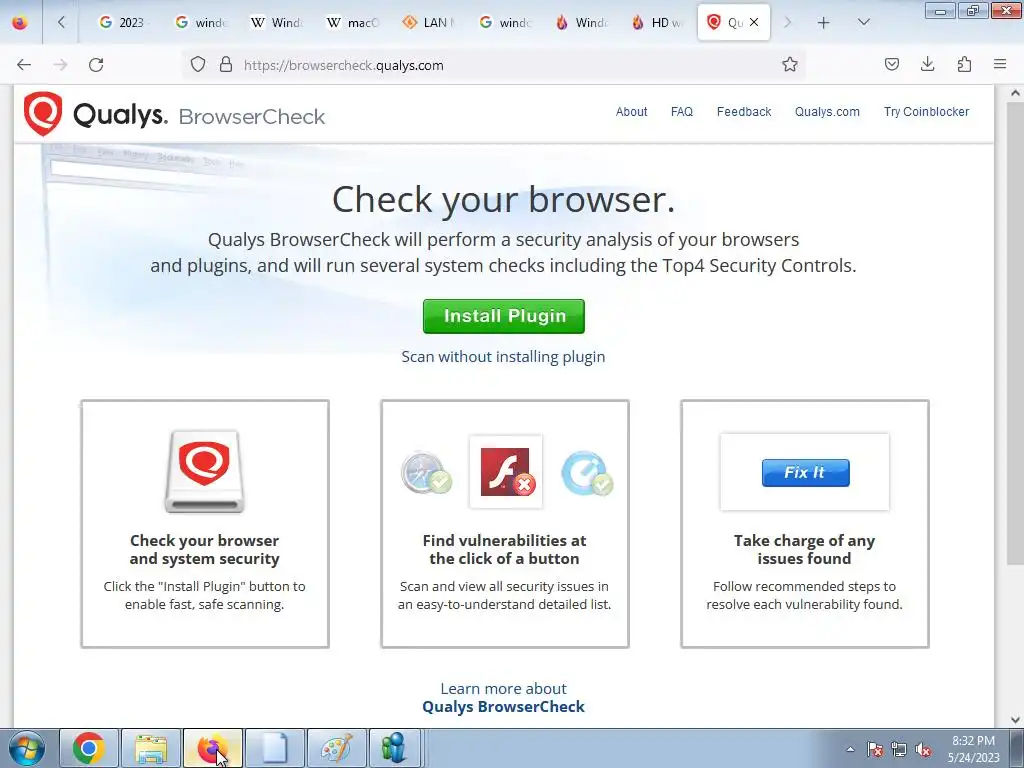
Task: Open the Feedback link
Action: click(744, 112)
